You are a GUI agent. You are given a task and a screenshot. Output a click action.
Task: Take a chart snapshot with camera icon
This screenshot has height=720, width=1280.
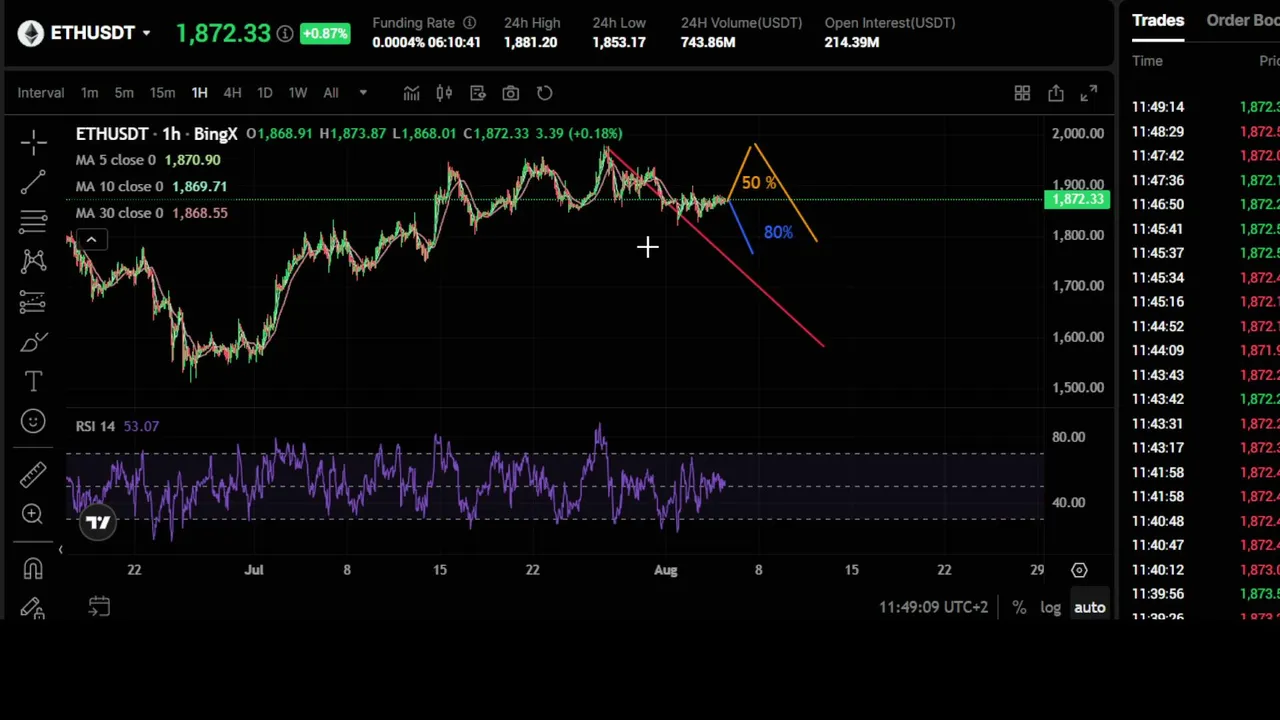511,93
